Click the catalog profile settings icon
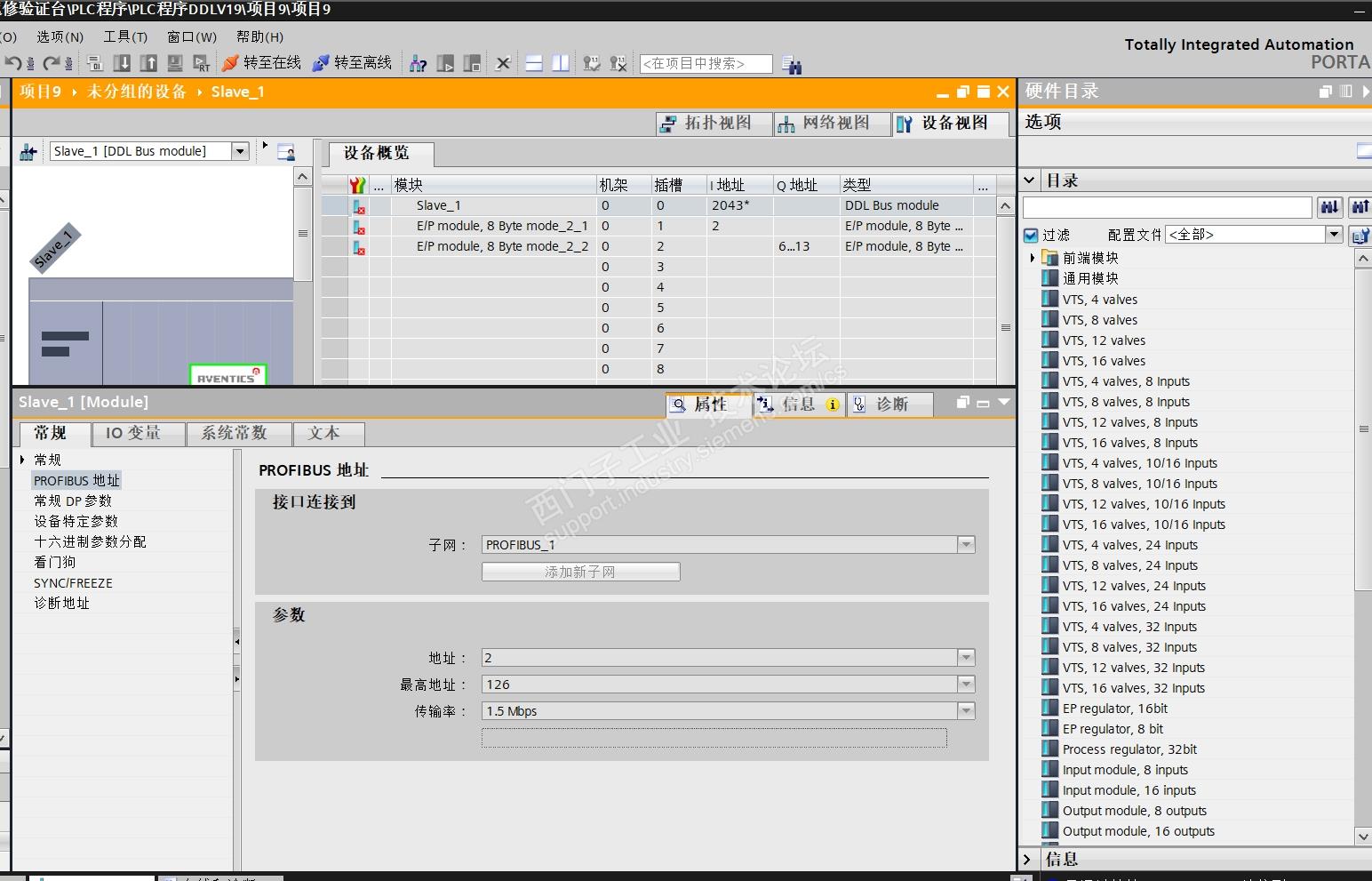 [1360, 235]
